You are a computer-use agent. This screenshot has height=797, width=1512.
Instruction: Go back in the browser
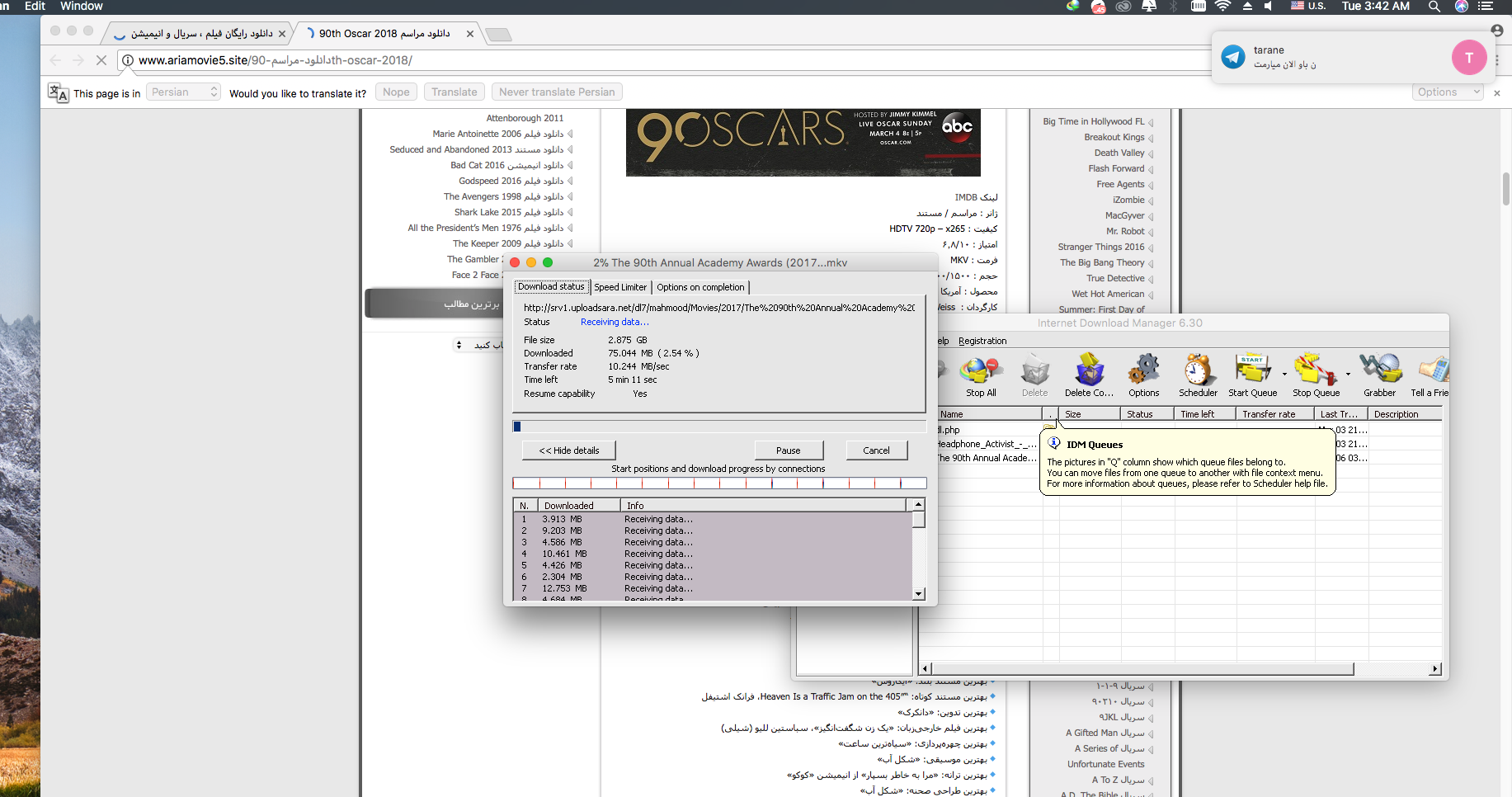pos(55,60)
